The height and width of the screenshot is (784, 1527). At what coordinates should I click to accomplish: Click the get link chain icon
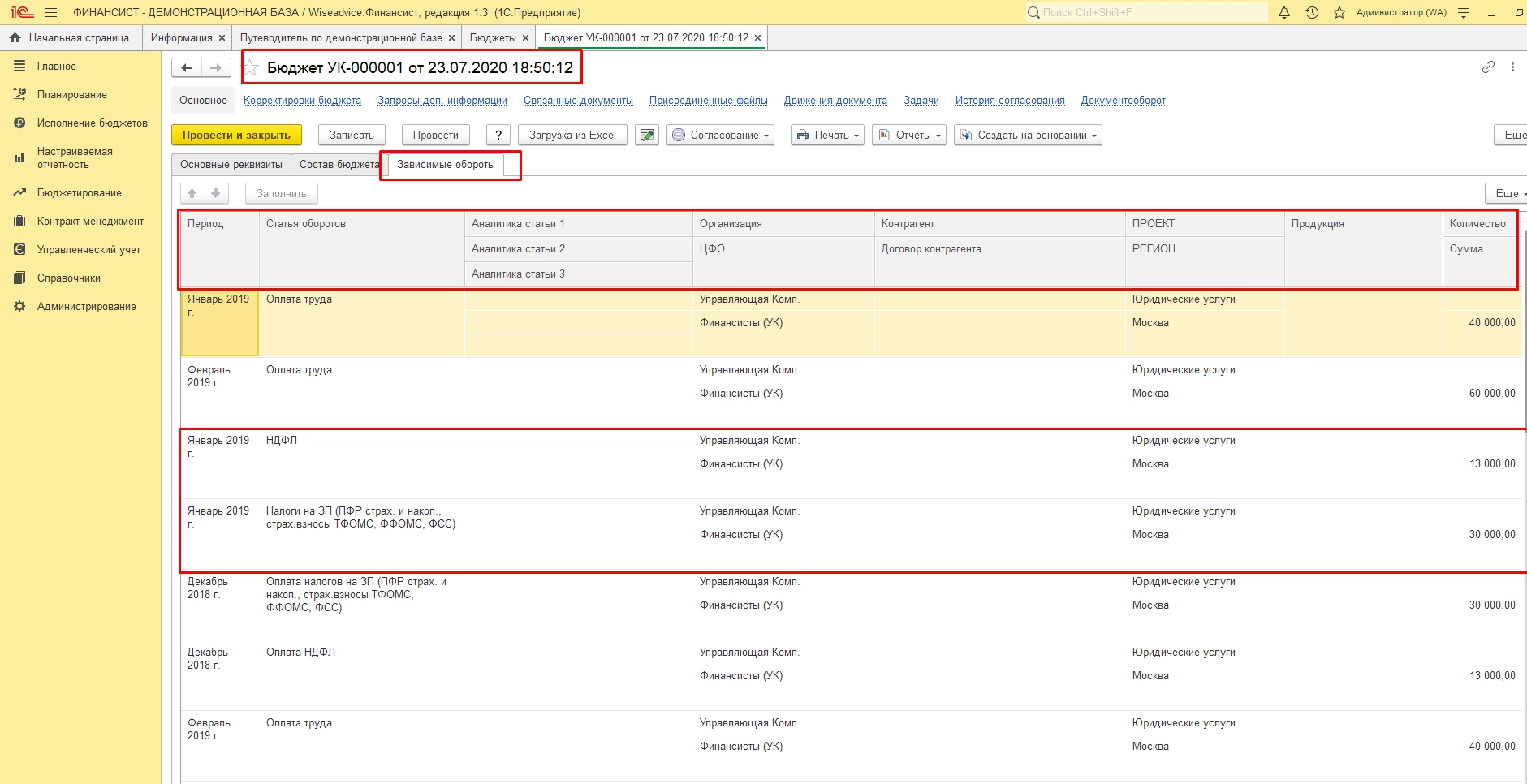click(1488, 67)
